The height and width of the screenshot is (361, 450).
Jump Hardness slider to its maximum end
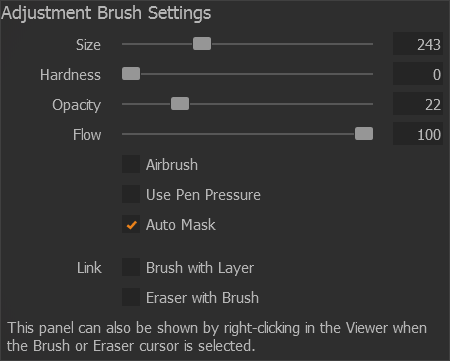[372, 74]
